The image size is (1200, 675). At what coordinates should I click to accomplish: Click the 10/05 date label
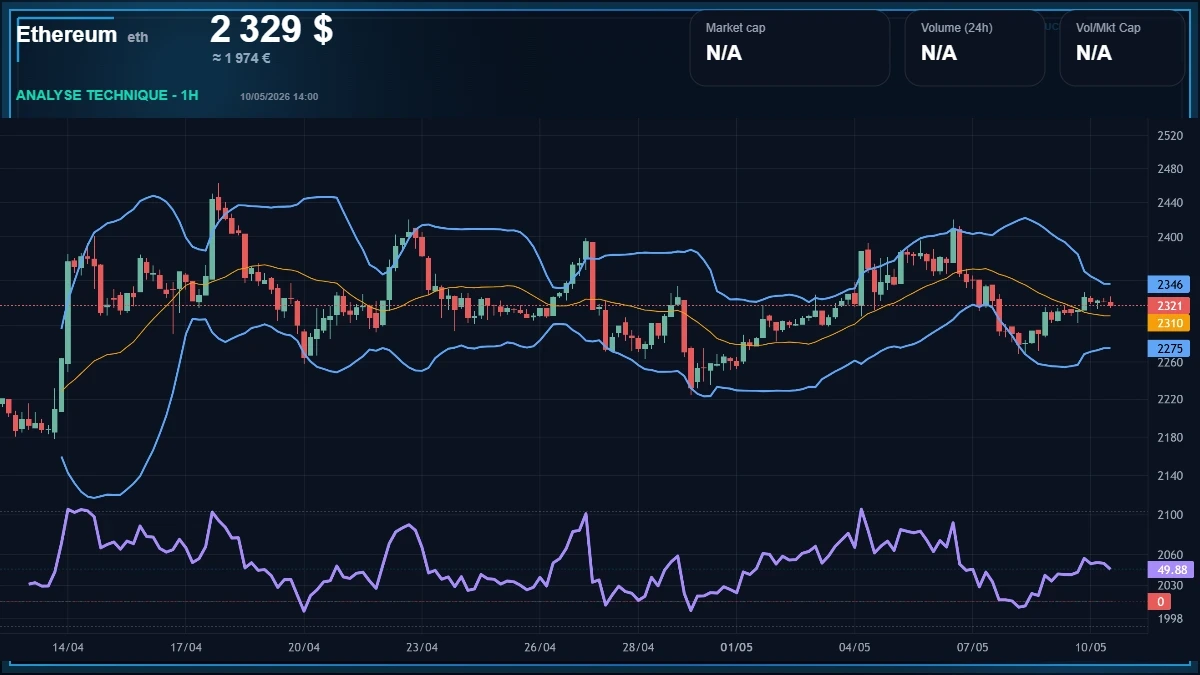tap(1090, 647)
